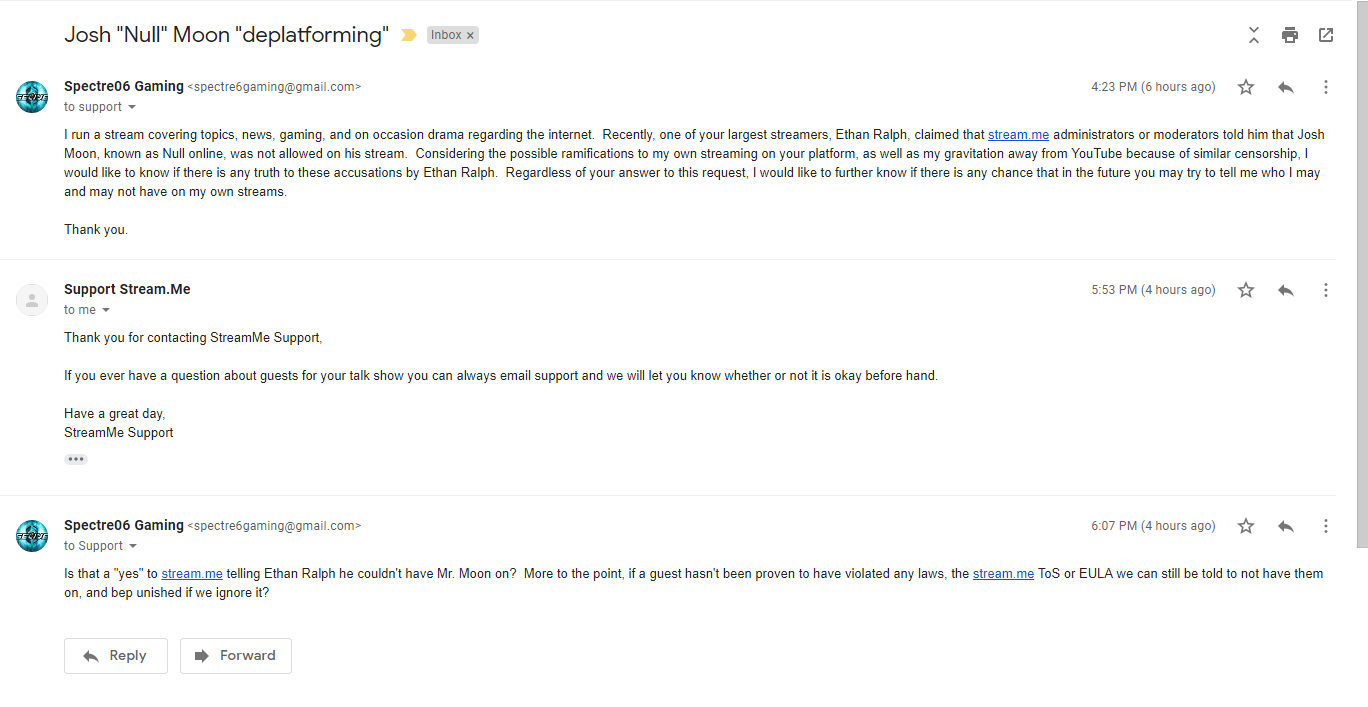Click the Forward button
Viewport: 1368px width, 707px height.
[236, 656]
